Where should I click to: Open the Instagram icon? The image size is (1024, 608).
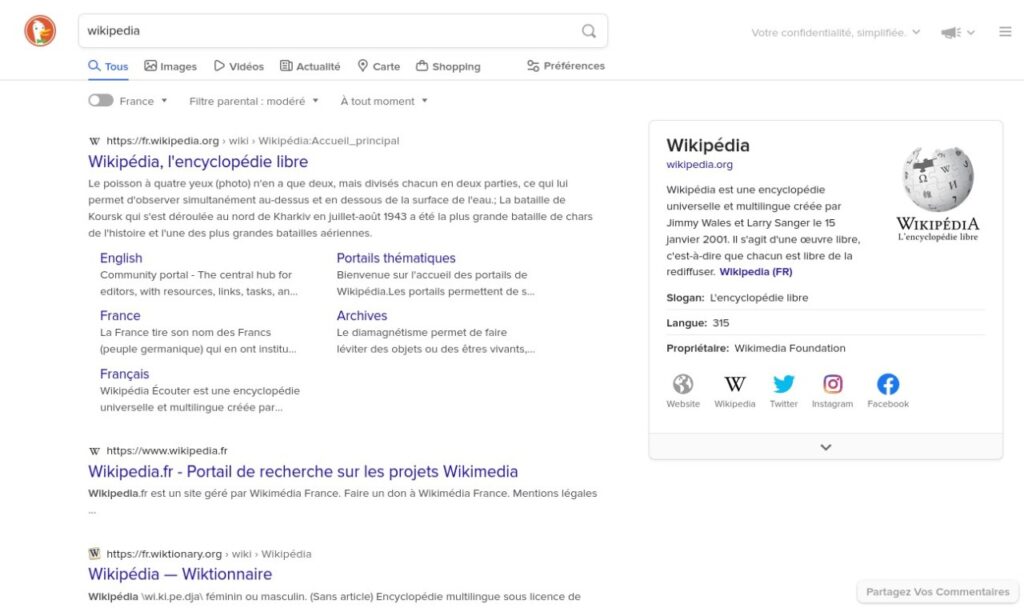pos(833,384)
